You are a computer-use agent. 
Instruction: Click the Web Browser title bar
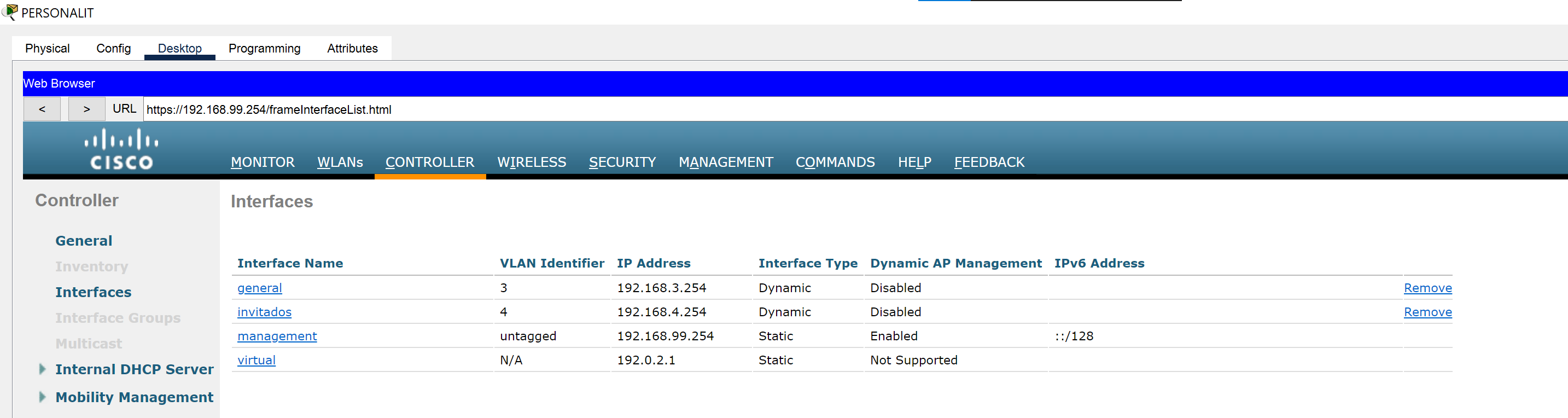coord(795,84)
